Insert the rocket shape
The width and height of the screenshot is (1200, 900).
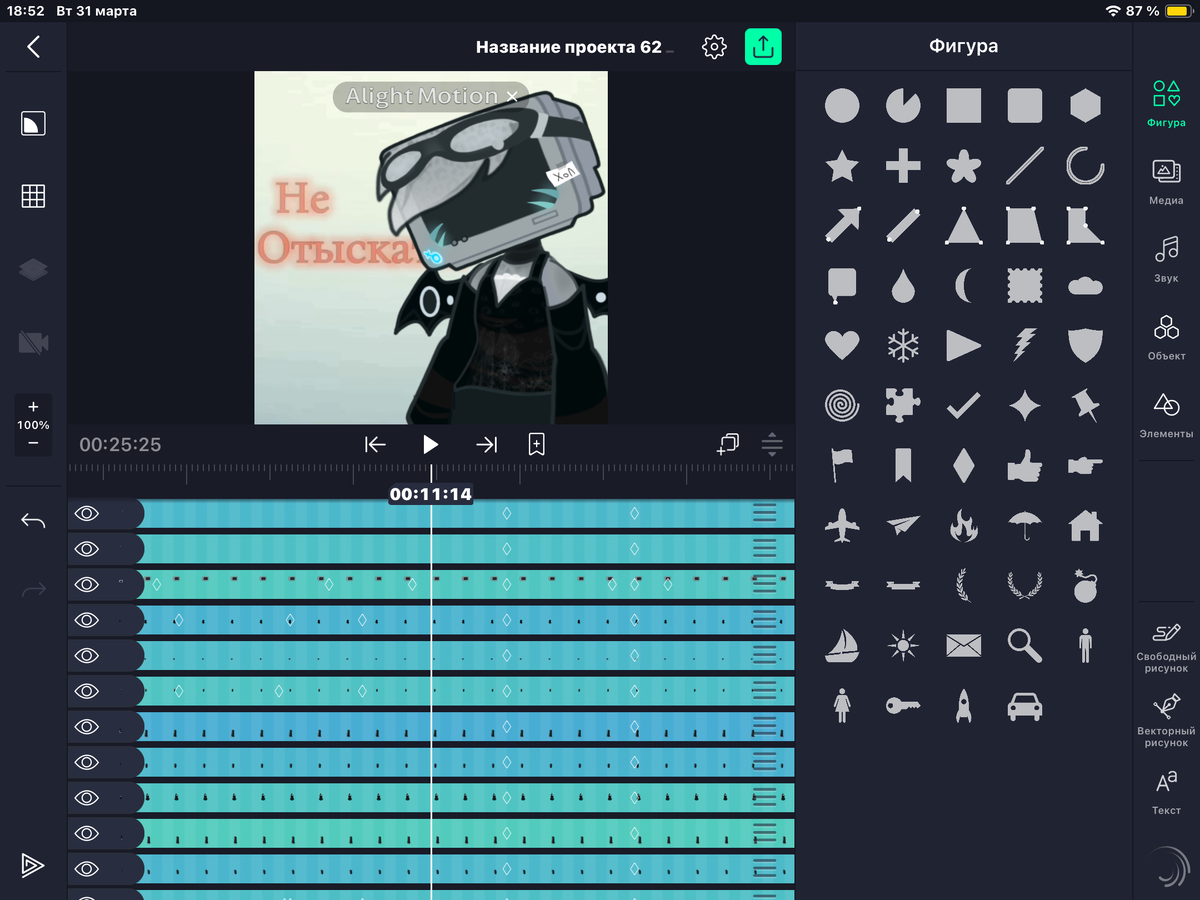pyautogui.click(x=964, y=706)
